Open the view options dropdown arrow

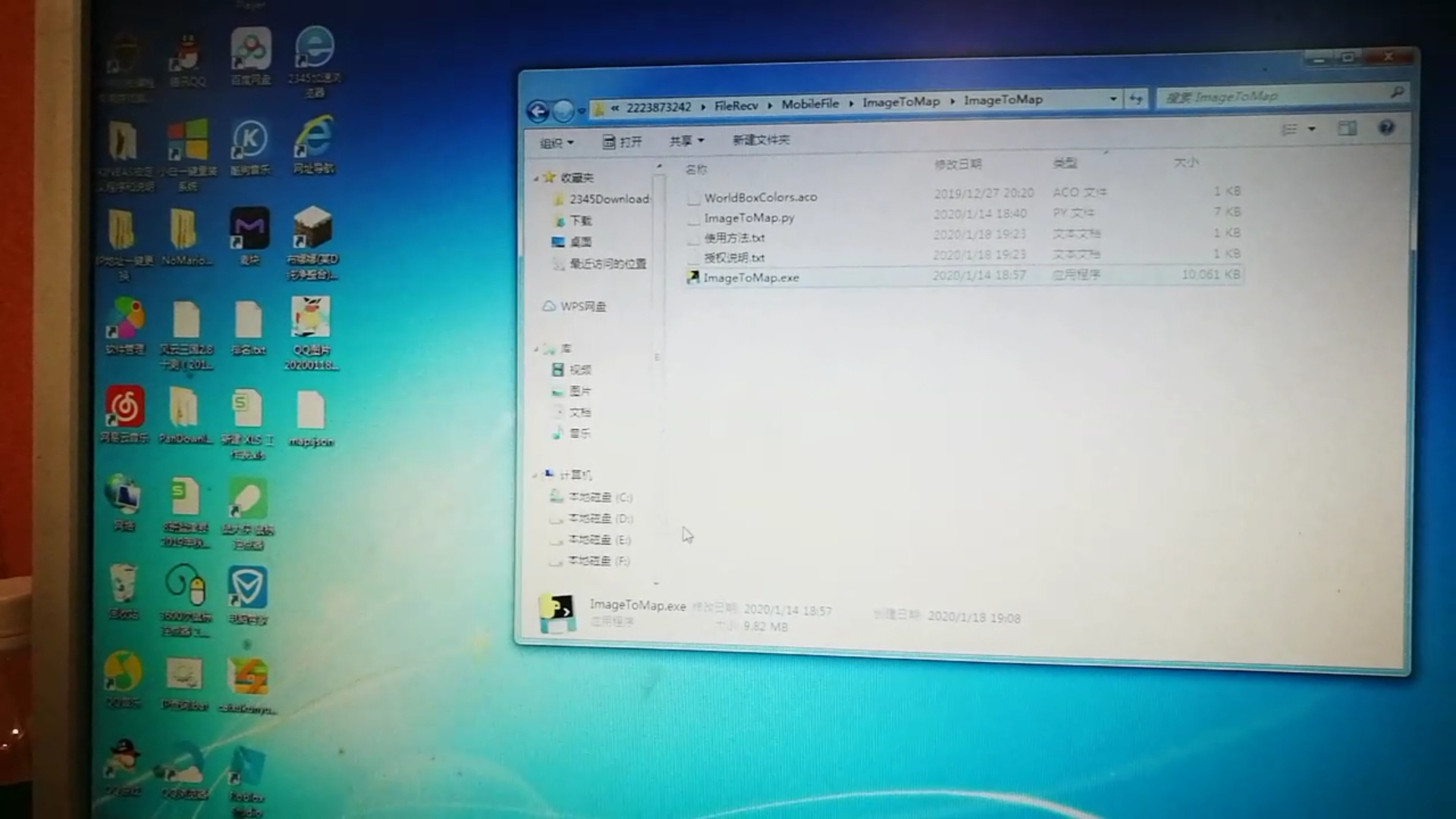[1312, 129]
